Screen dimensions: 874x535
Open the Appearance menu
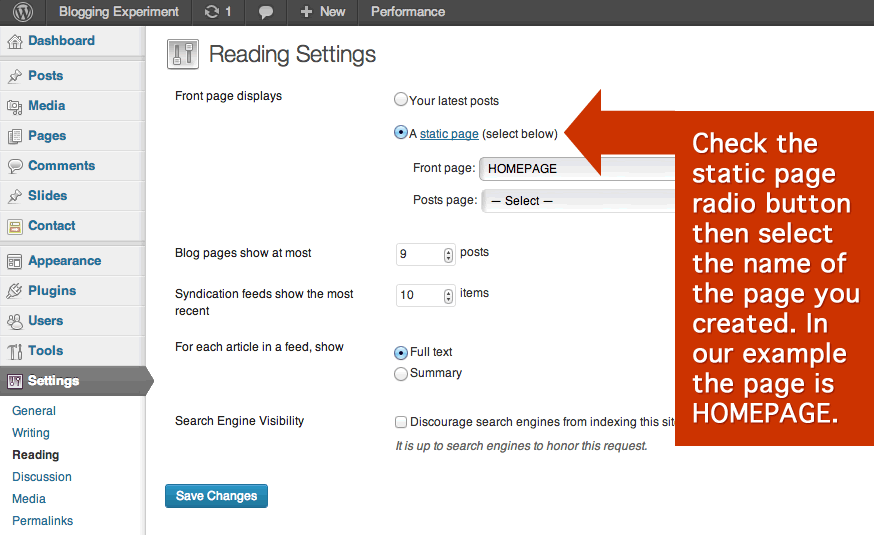(x=65, y=261)
